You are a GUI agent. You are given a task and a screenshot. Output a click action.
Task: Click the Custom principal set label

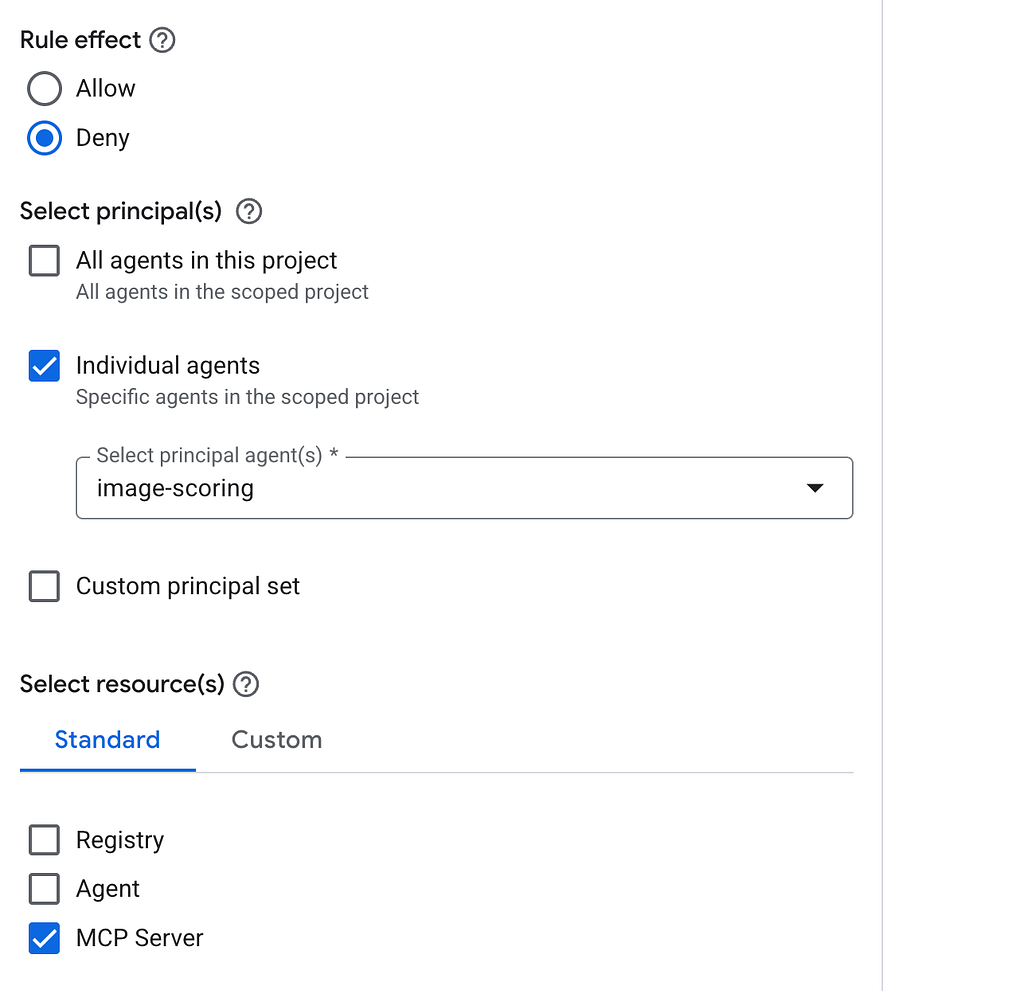188,586
